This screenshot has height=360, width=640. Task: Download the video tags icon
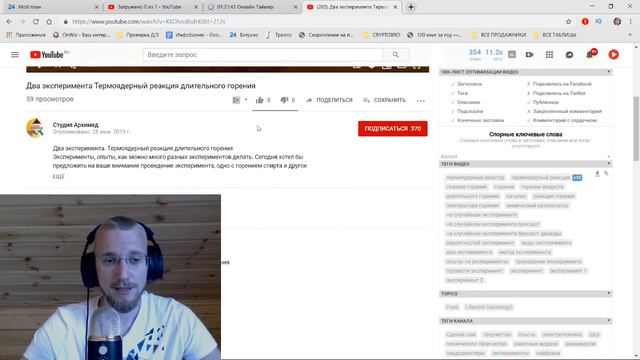click(597, 174)
